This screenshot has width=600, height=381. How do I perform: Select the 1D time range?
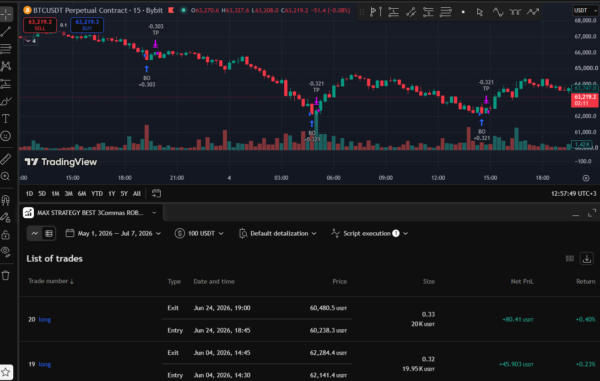pyautogui.click(x=29, y=194)
